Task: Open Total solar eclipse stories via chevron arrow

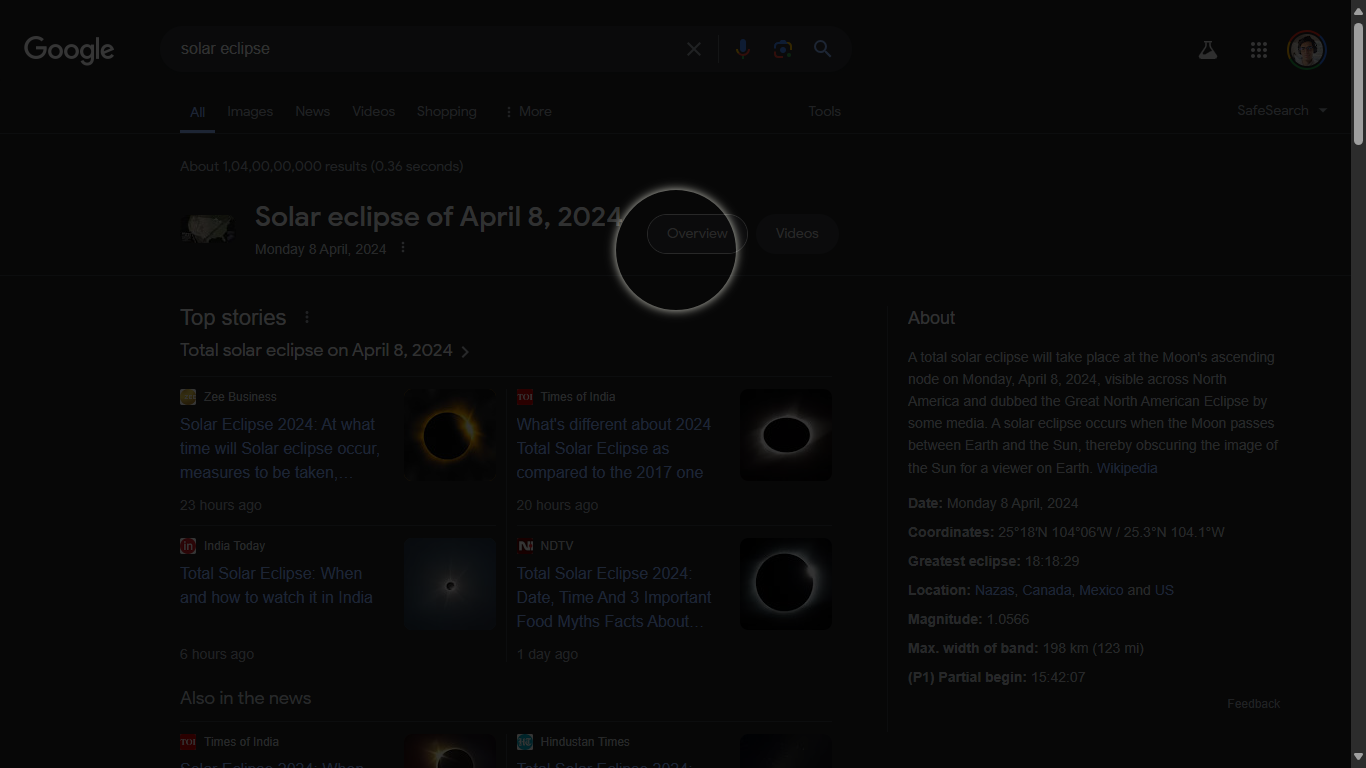Action: [x=465, y=351]
